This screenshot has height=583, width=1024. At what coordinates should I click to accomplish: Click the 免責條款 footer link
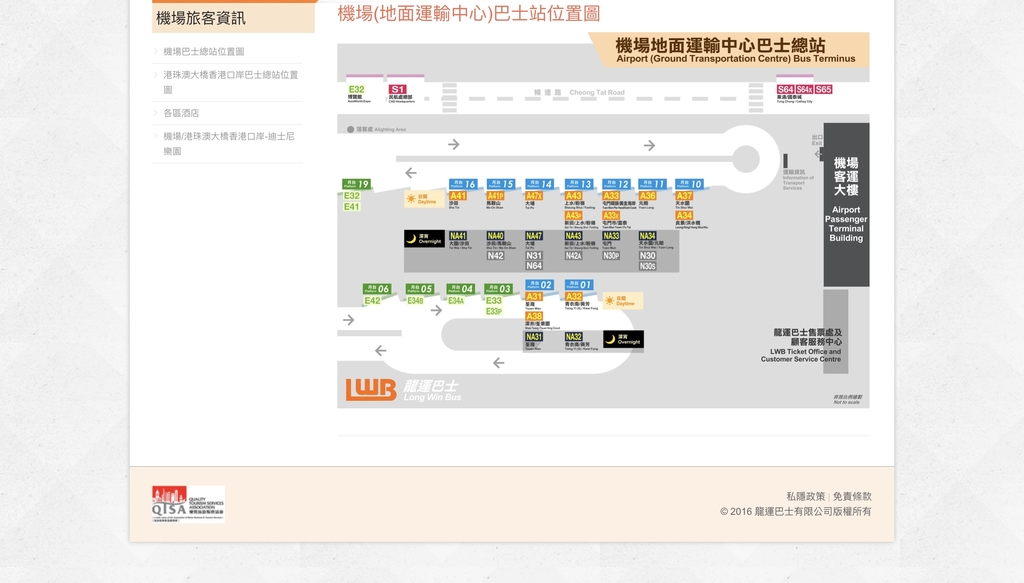pyautogui.click(x=852, y=496)
